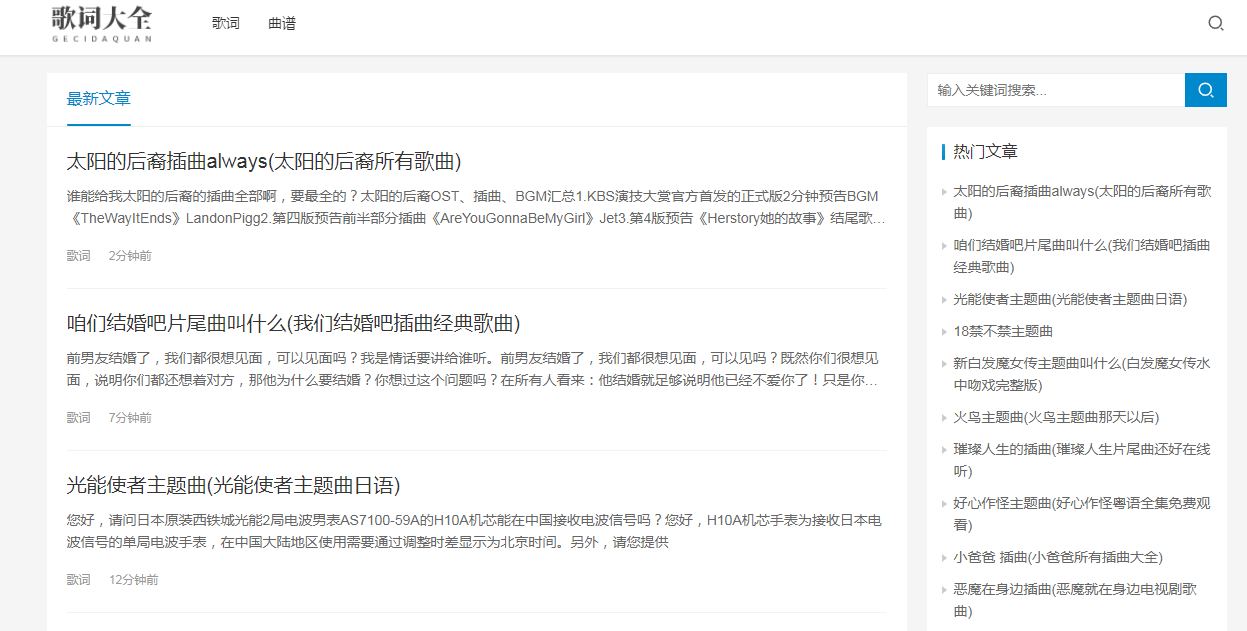Open the 歌词 navigation menu item
Viewport: 1247px width, 631px height.
[226, 23]
